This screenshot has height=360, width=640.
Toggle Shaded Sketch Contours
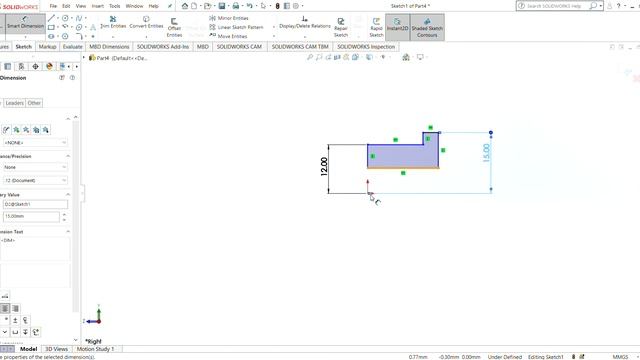point(427,27)
